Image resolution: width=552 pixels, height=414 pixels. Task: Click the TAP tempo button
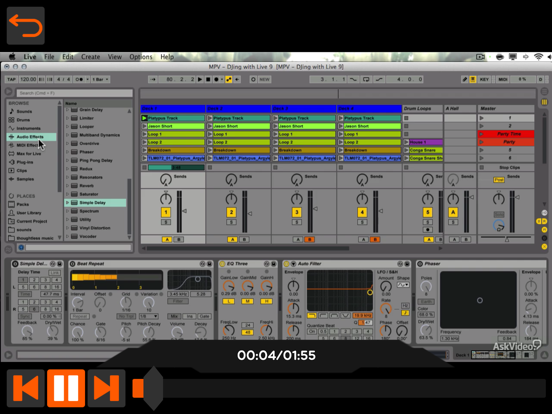pos(11,80)
